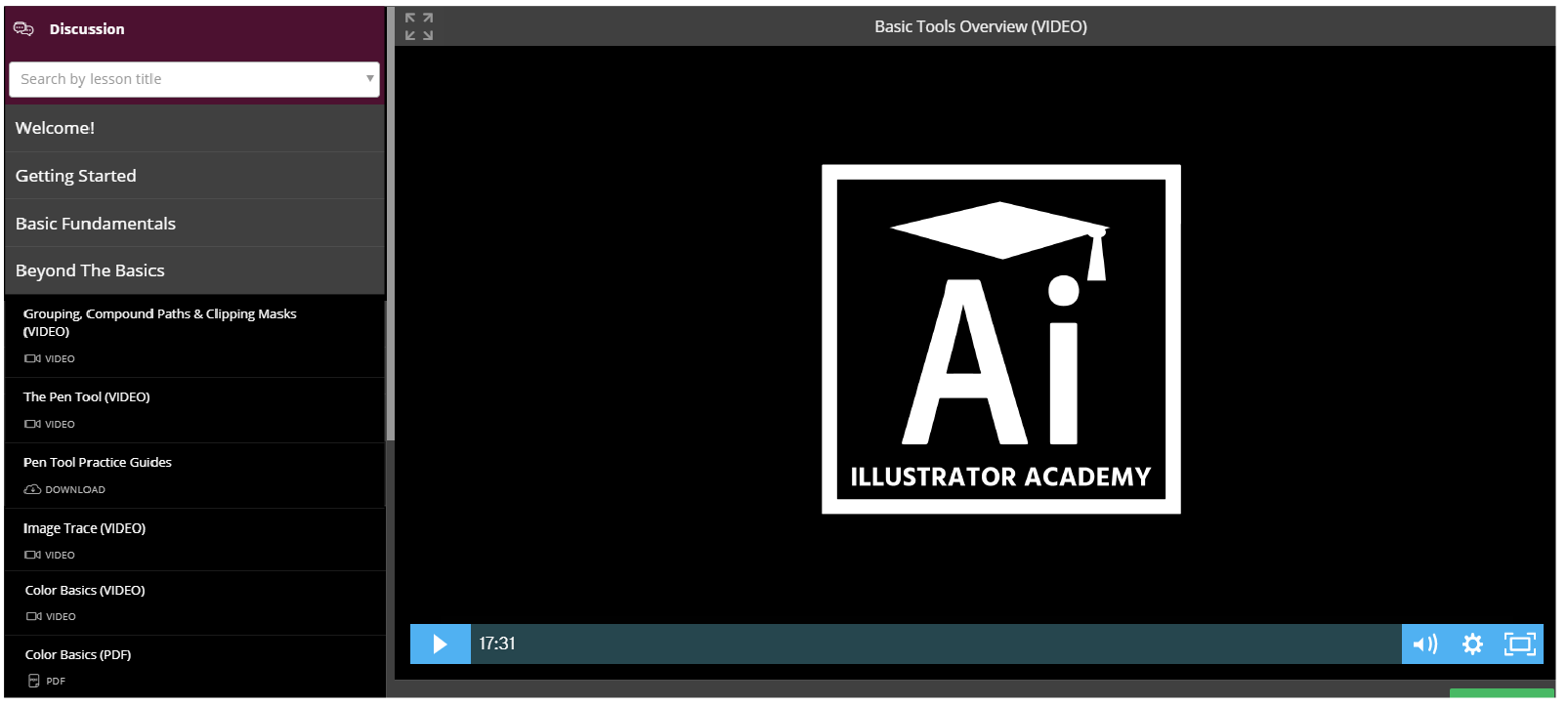Click the PDF document icon under Color Basics
This screenshot has height=706, width=1568.
34,681
